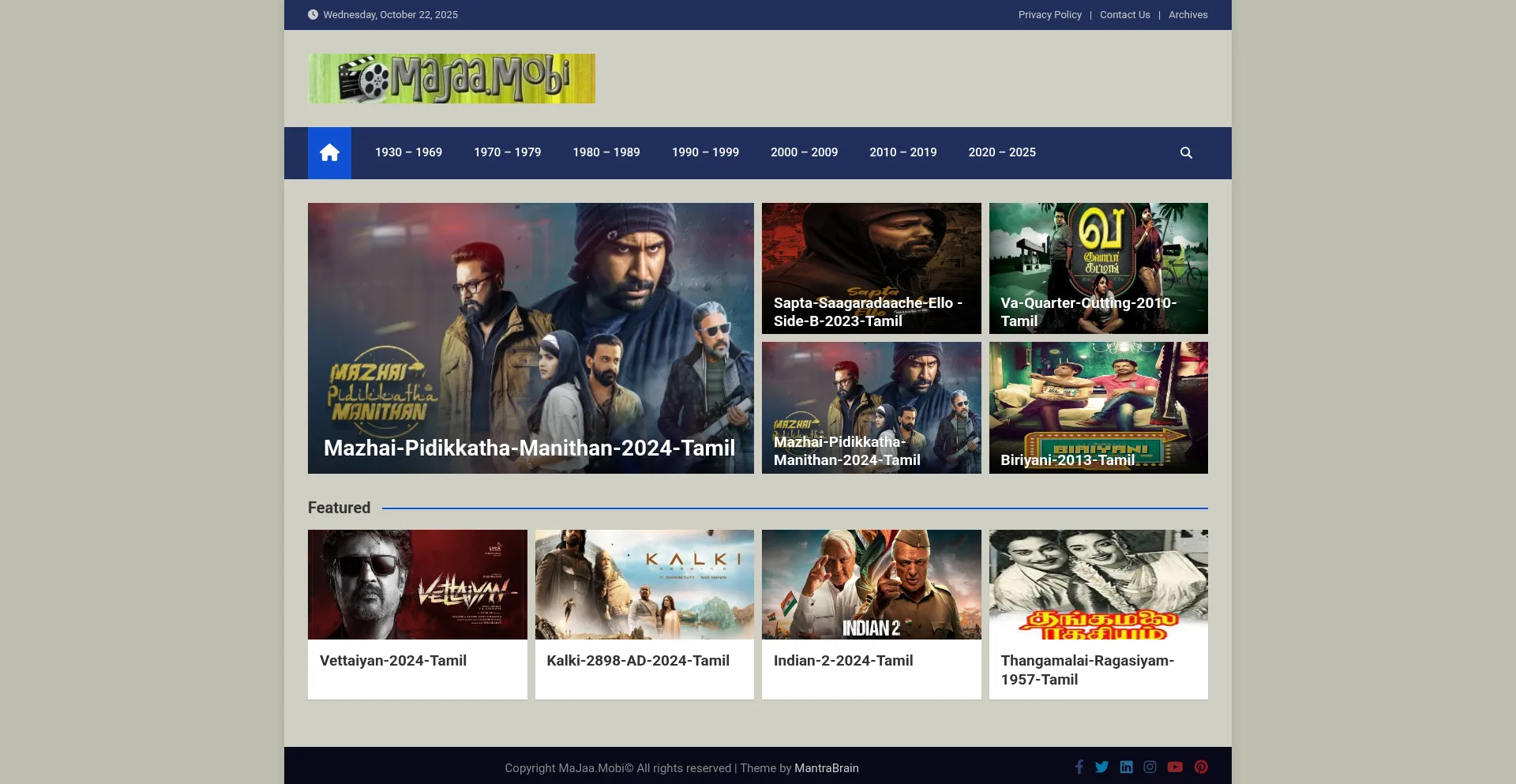Click the MaJaa.Mobi site logo
Image resolution: width=1516 pixels, height=784 pixels.
[x=451, y=78]
